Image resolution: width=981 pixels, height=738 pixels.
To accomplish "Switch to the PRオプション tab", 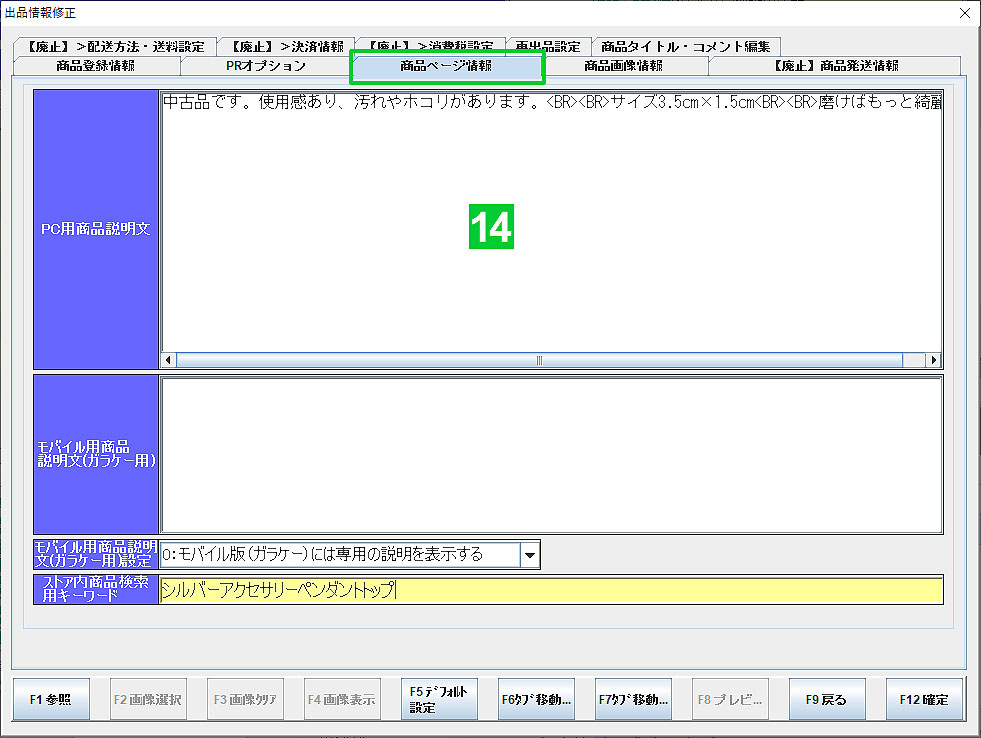I will coord(265,66).
